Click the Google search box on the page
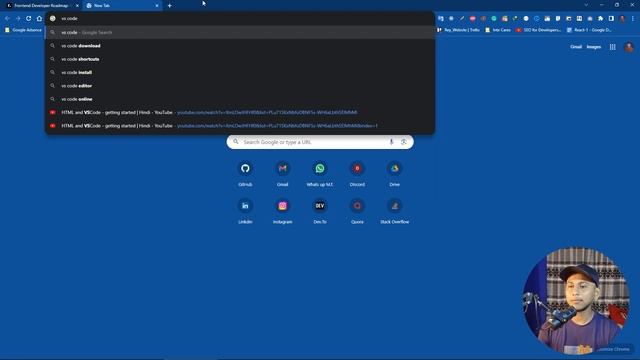 point(320,142)
